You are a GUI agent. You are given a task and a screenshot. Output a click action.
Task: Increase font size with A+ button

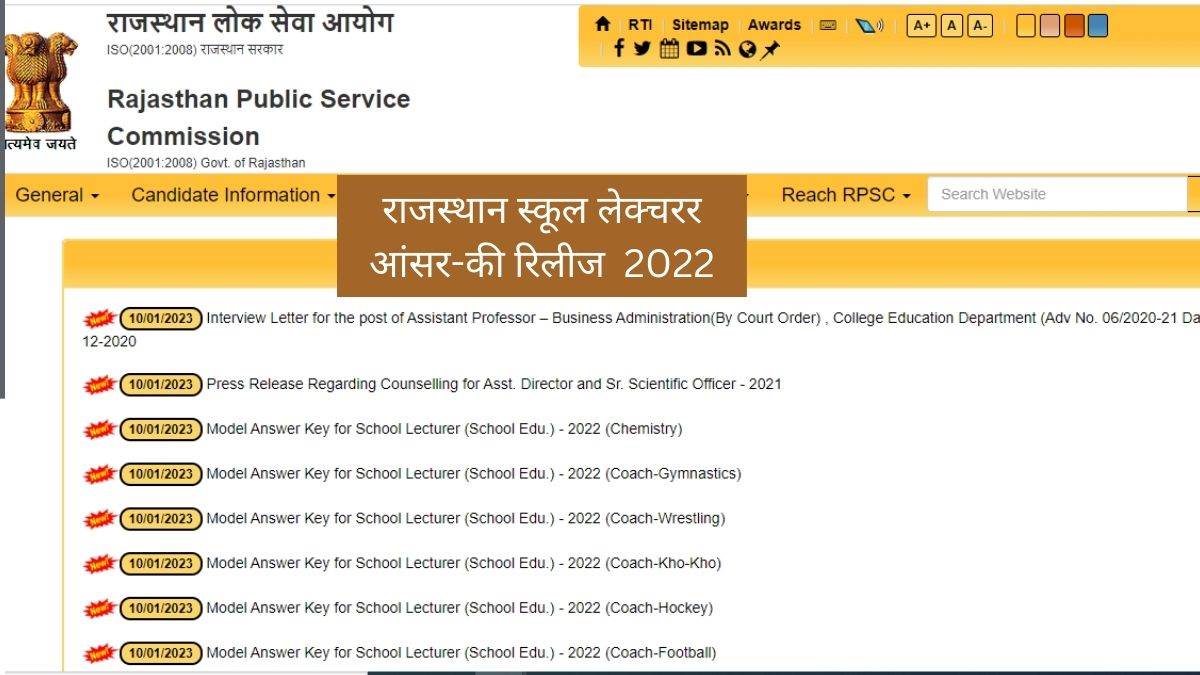pyautogui.click(x=921, y=25)
